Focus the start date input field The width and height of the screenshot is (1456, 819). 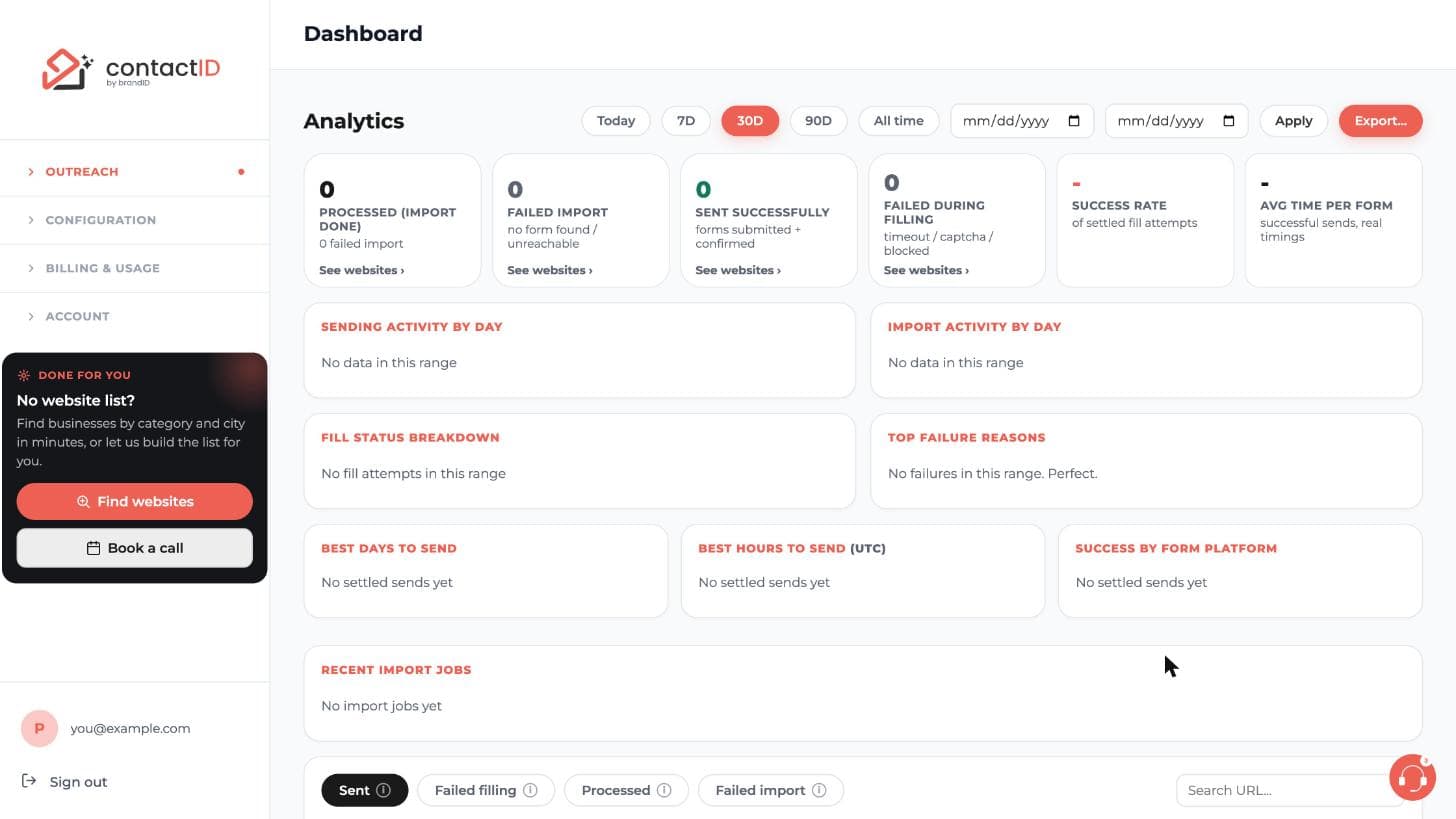tap(1022, 121)
